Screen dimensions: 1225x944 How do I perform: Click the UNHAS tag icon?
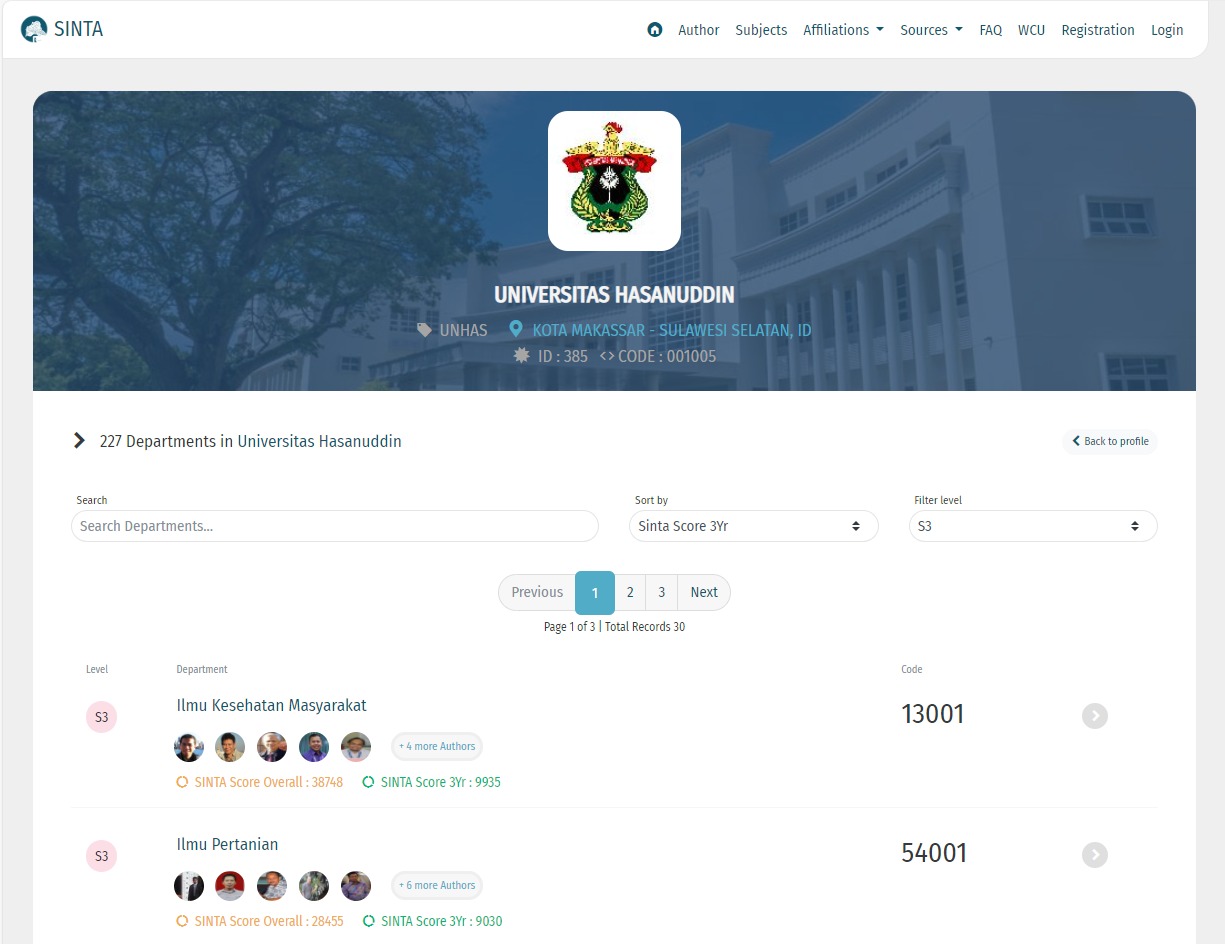tap(424, 330)
